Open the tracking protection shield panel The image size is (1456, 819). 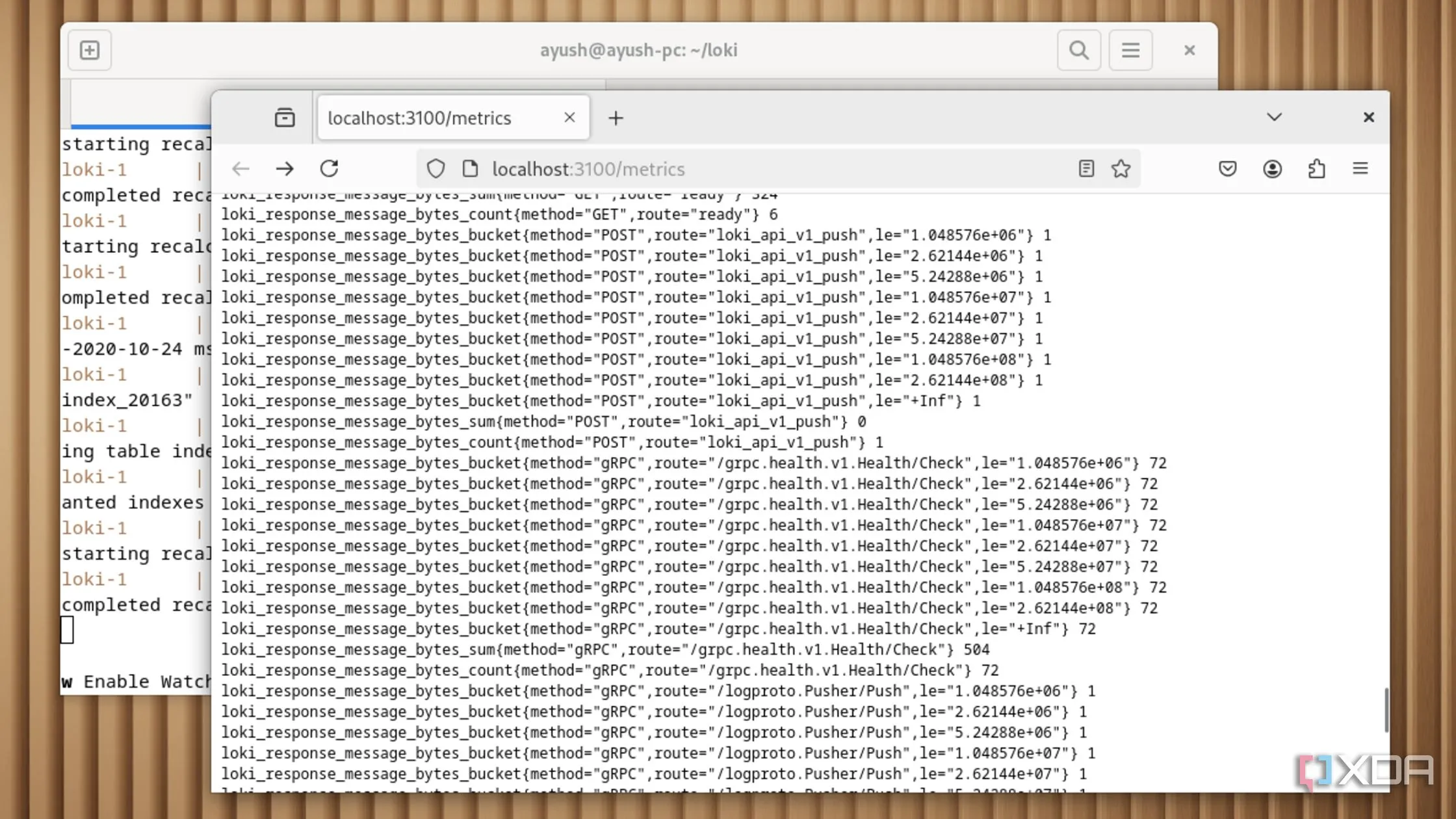435,169
